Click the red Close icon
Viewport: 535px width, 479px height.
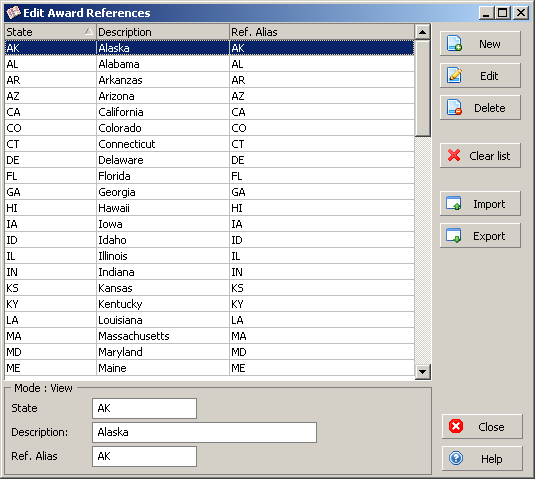pos(456,426)
